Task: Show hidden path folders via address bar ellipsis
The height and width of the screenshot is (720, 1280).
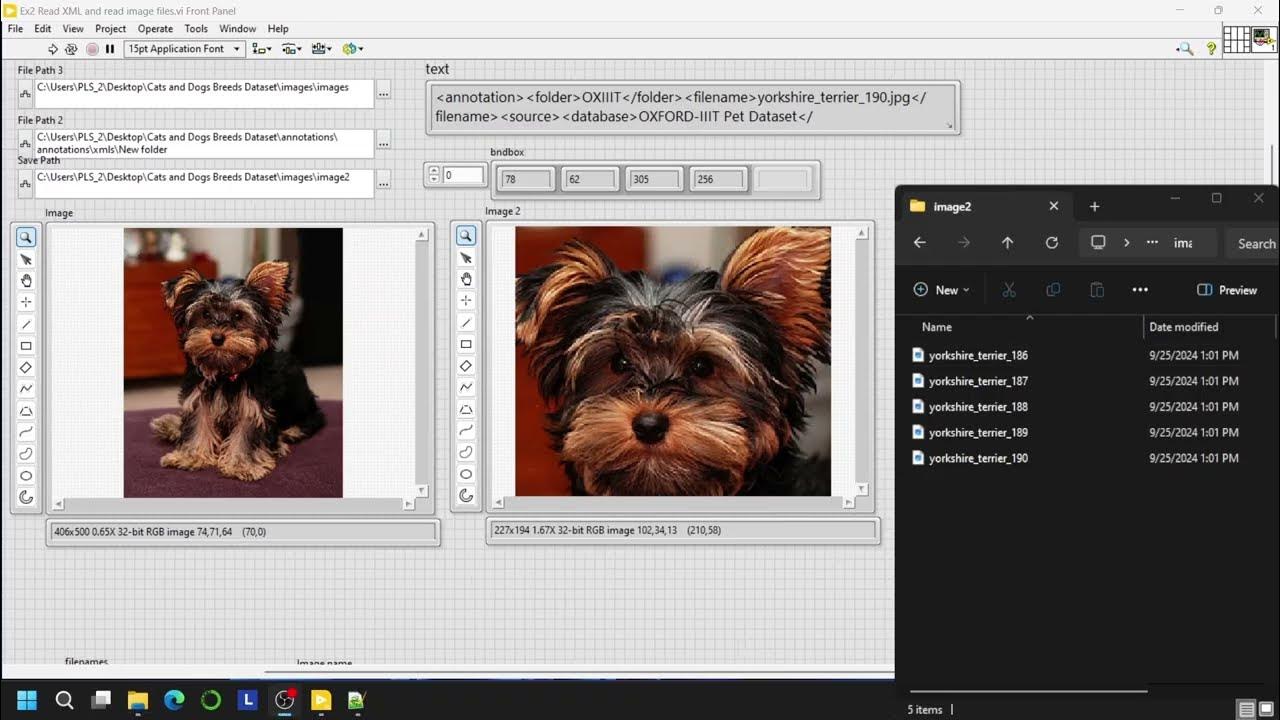Action: [x=1152, y=243]
